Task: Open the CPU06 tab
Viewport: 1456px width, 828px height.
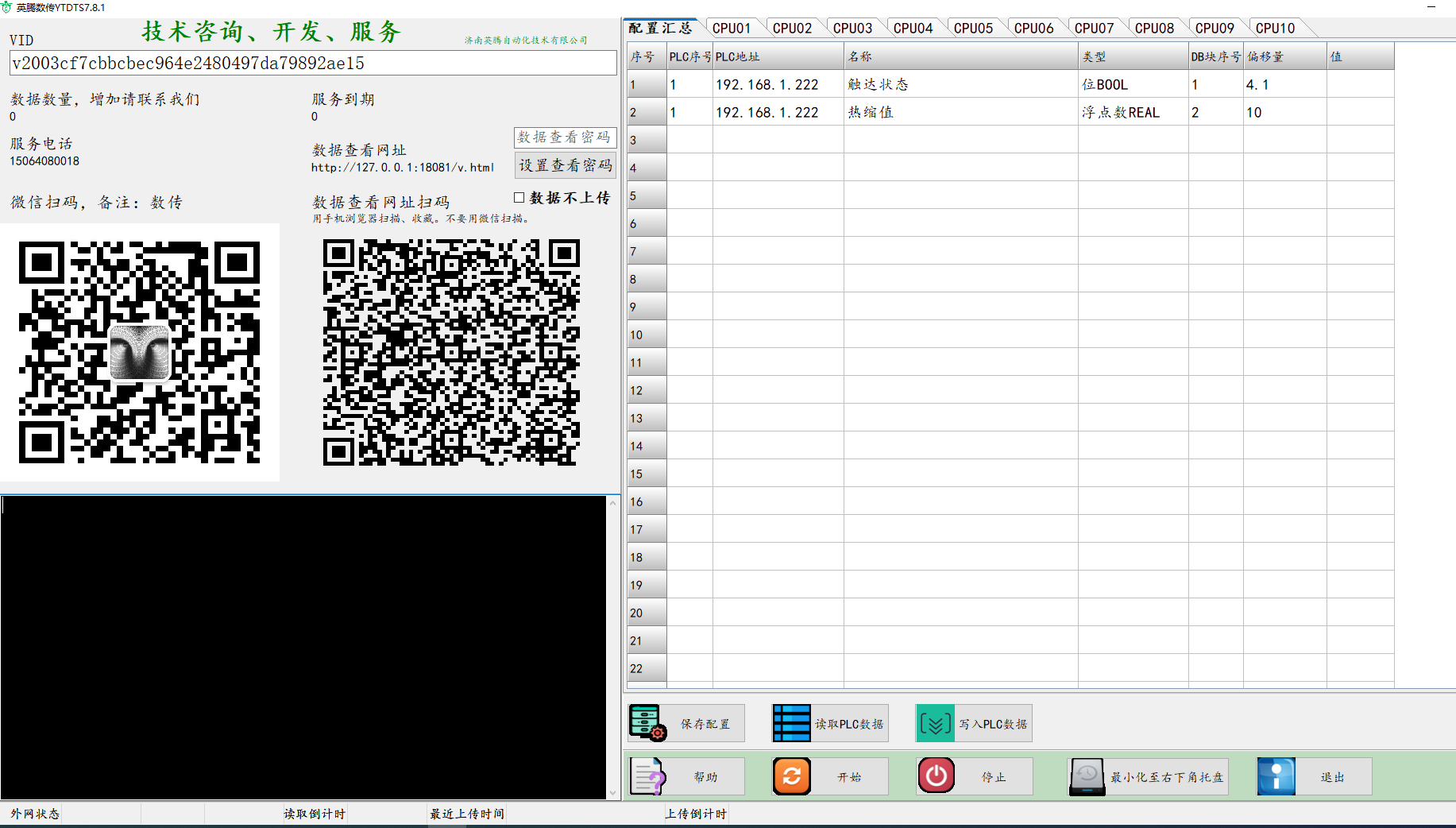Action: (1033, 28)
